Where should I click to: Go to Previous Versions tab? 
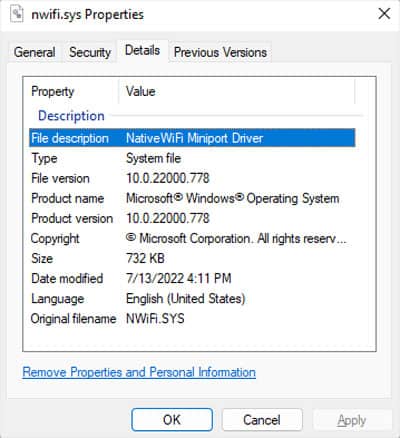pos(220,52)
